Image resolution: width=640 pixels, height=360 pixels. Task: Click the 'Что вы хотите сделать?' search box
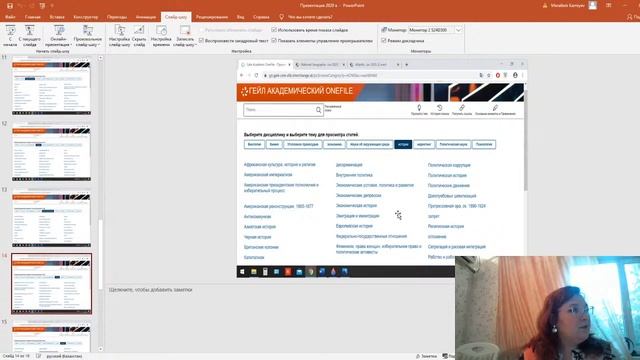pyautogui.click(x=310, y=17)
